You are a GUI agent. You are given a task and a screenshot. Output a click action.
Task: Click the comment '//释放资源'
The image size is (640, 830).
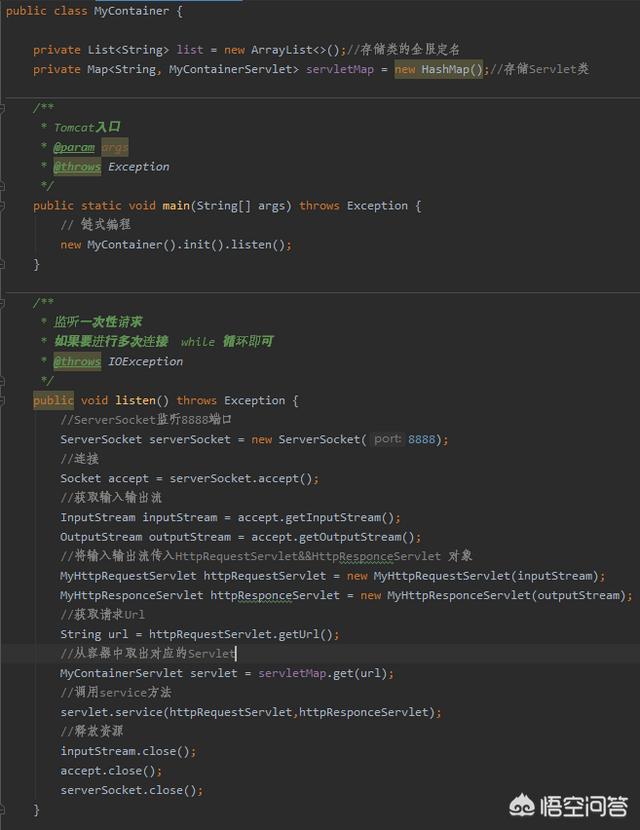pos(92,732)
